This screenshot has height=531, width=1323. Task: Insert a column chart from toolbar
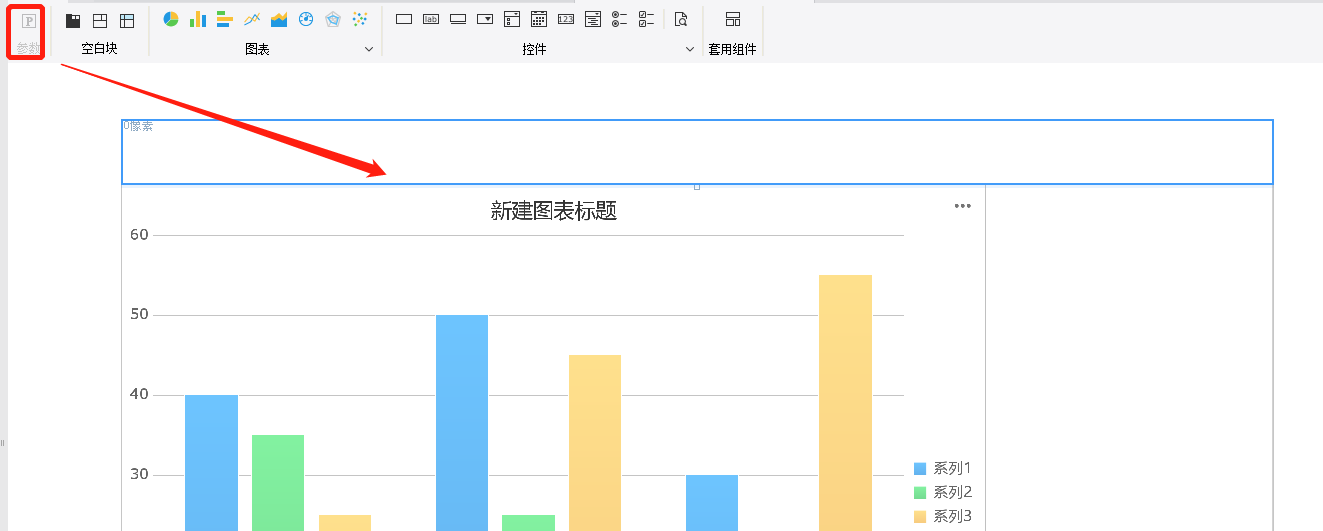[x=198, y=19]
